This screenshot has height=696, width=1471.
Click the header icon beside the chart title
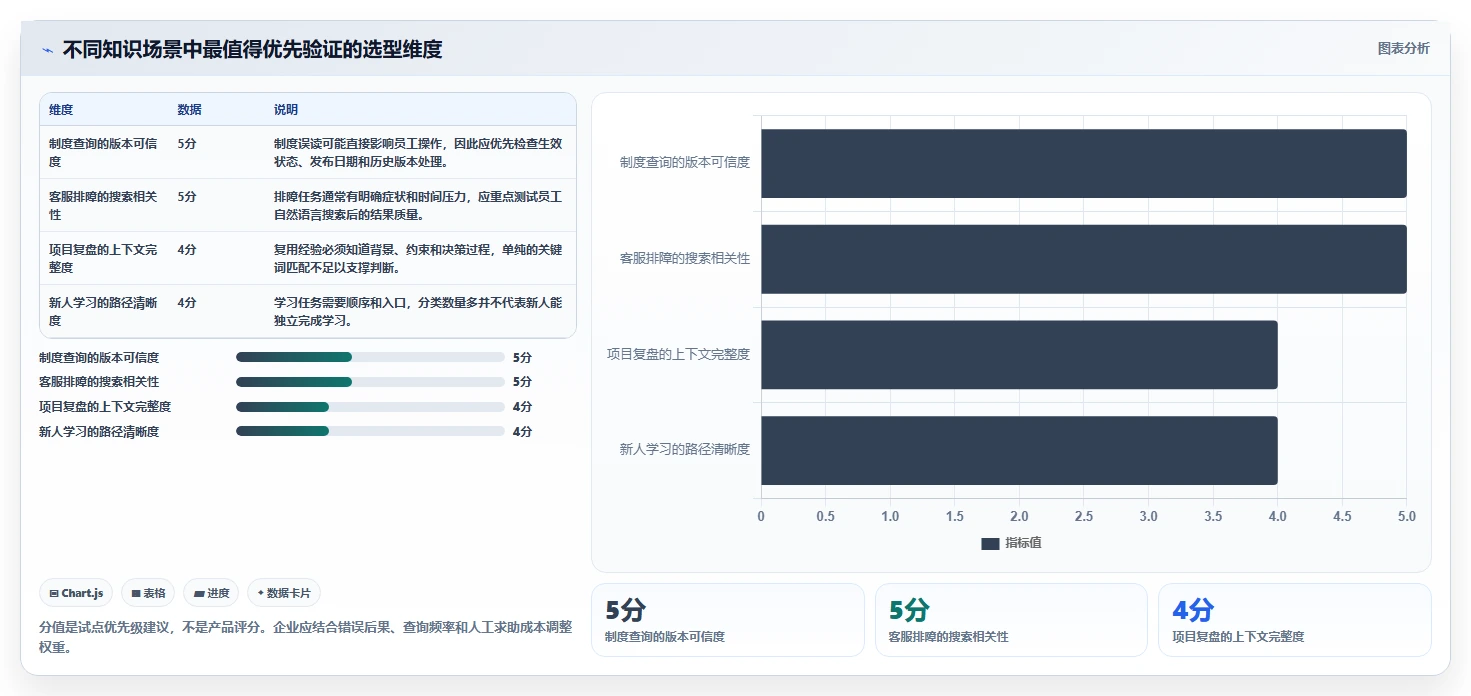point(47,49)
